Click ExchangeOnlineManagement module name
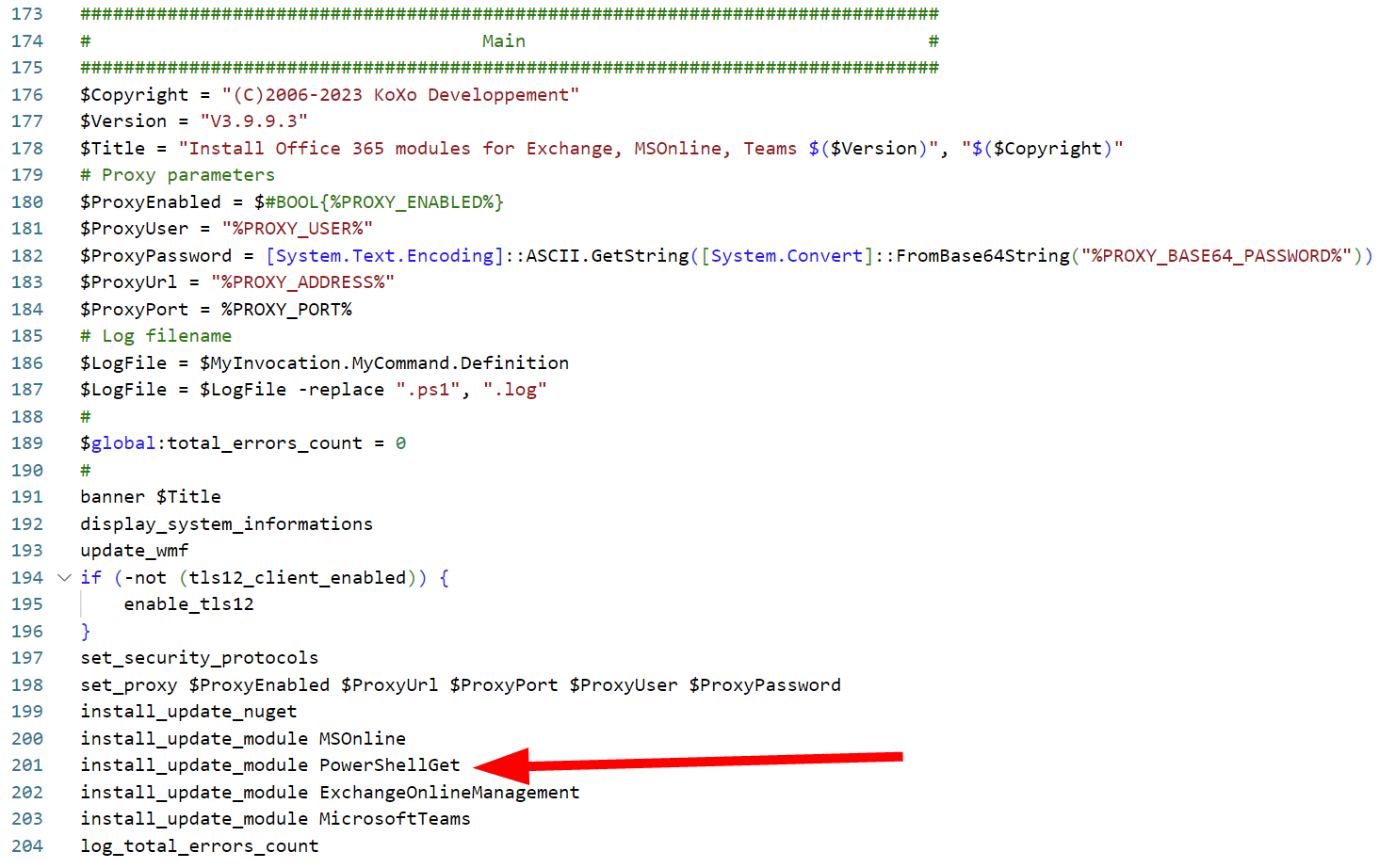The width and height of the screenshot is (1379, 868). point(449,792)
